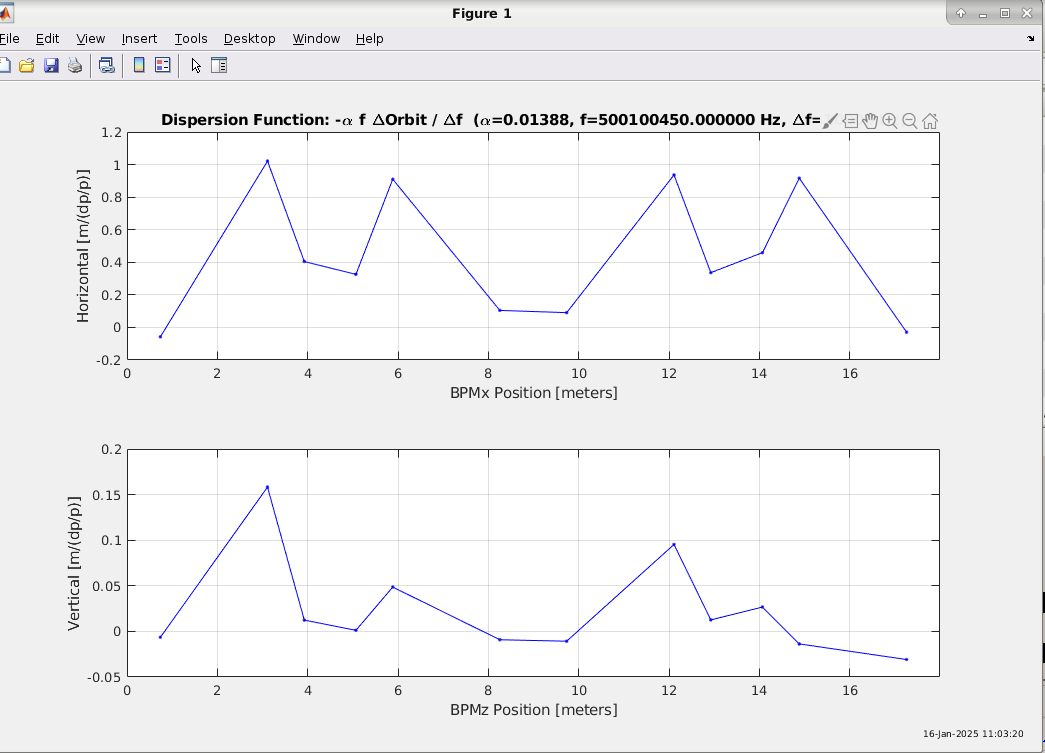Screen dimensions: 1045x753
Task: Insert a legend from the toolbar
Action: 162,66
